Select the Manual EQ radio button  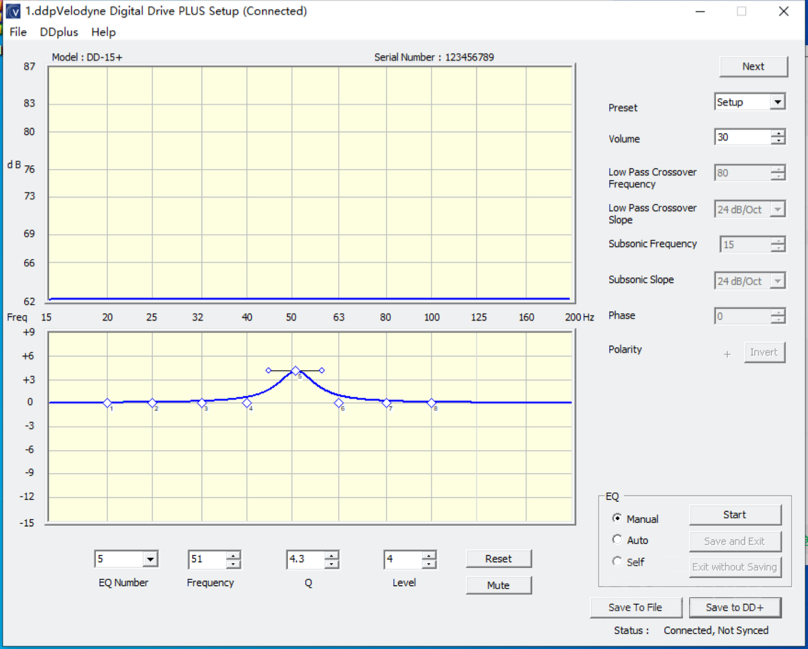[x=616, y=518]
